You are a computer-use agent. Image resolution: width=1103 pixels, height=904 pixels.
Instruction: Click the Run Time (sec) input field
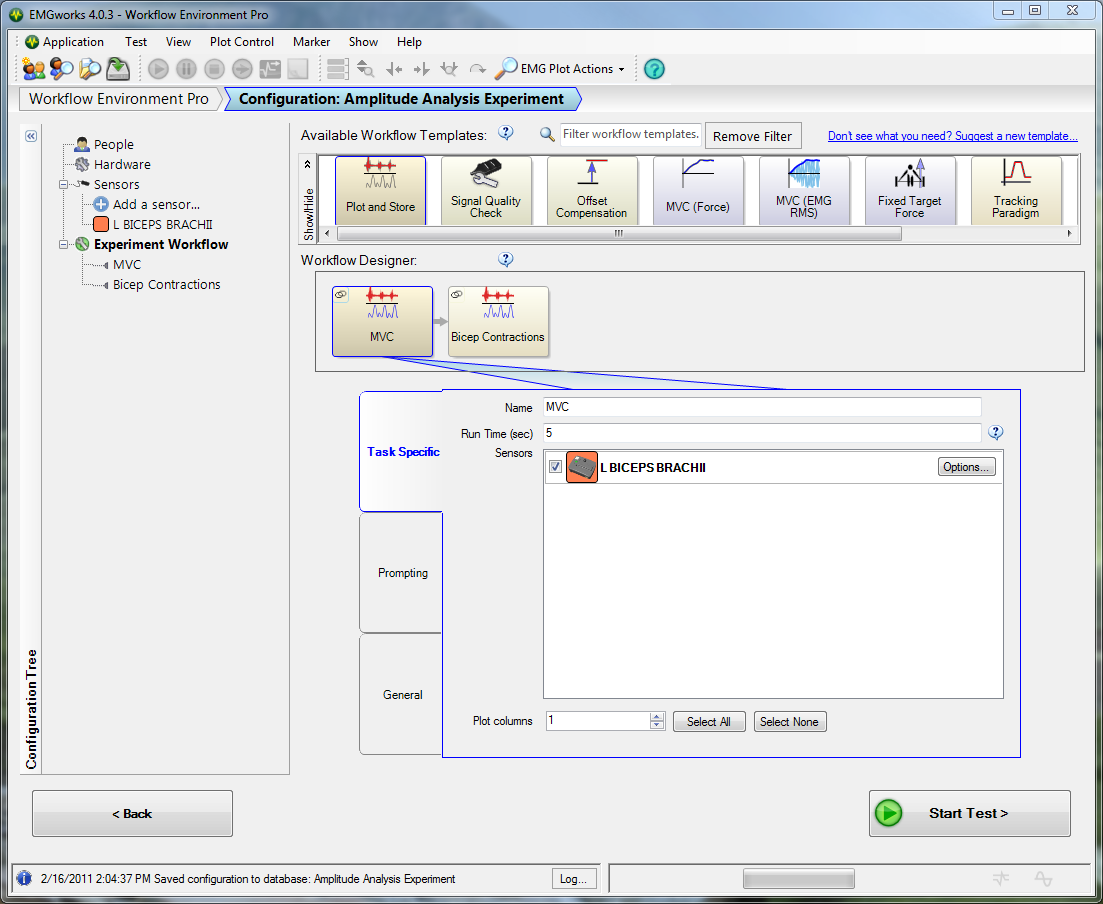click(762, 433)
